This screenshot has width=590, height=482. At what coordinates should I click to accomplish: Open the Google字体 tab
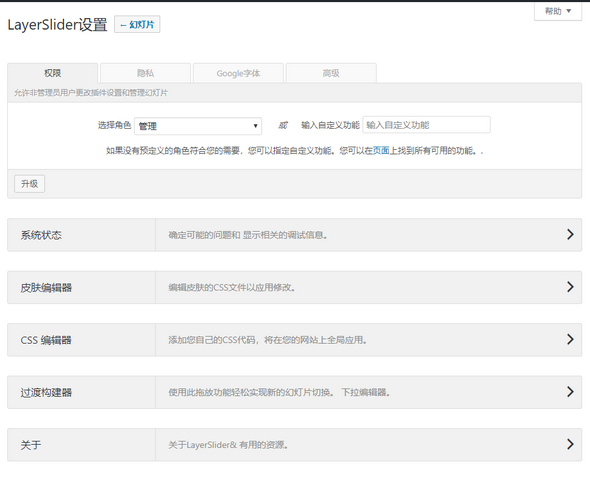(x=238, y=73)
